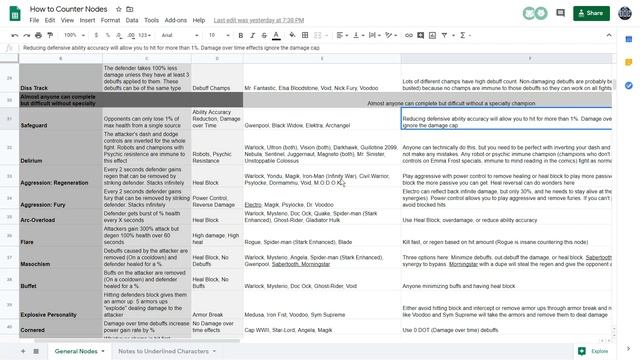The image size is (640, 360).
Task: Open the horizontal align dropdown
Action: coord(342,36)
